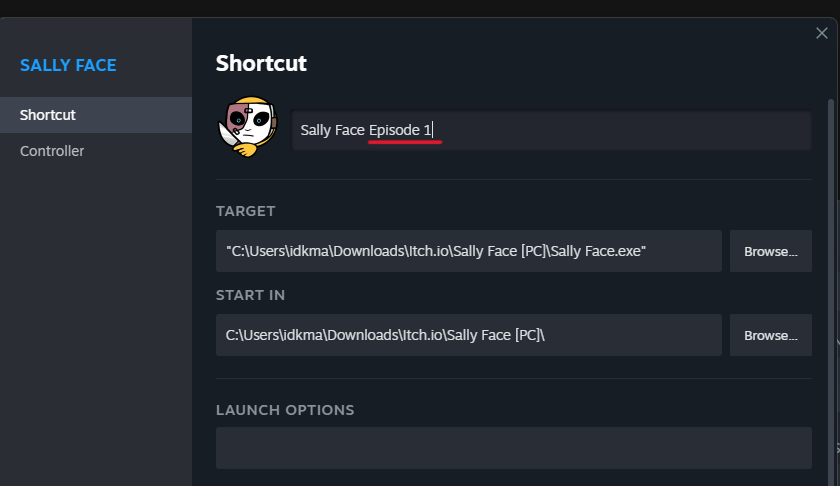
Task: Close the shortcut properties dialog
Action: (x=821, y=33)
